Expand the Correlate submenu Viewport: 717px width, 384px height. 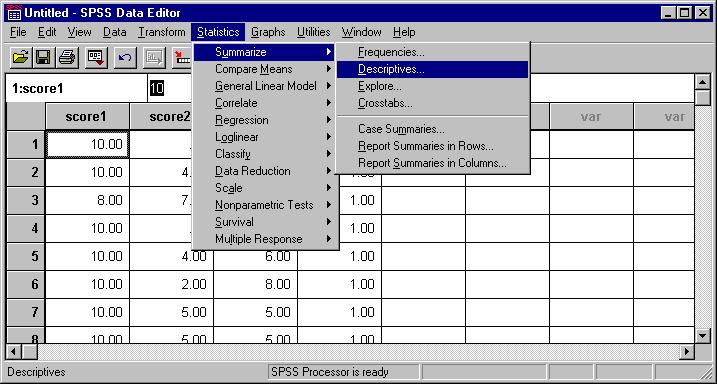[x=264, y=103]
